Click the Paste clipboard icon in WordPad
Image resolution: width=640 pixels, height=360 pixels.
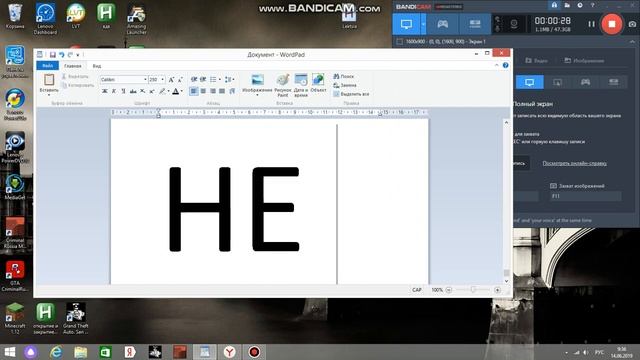(49, 80)
